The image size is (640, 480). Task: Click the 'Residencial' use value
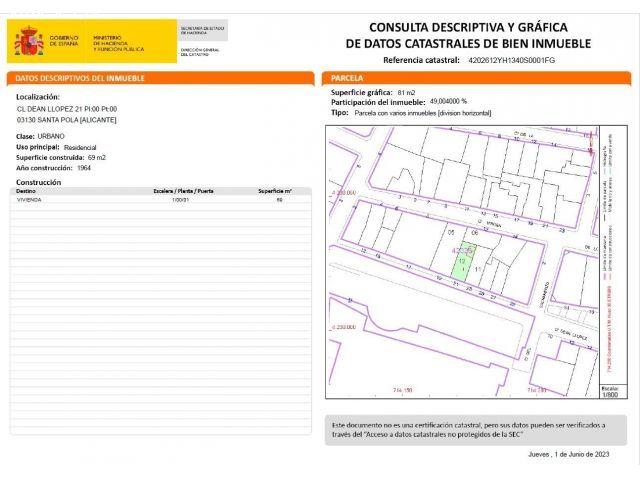[x=80, y=147]
